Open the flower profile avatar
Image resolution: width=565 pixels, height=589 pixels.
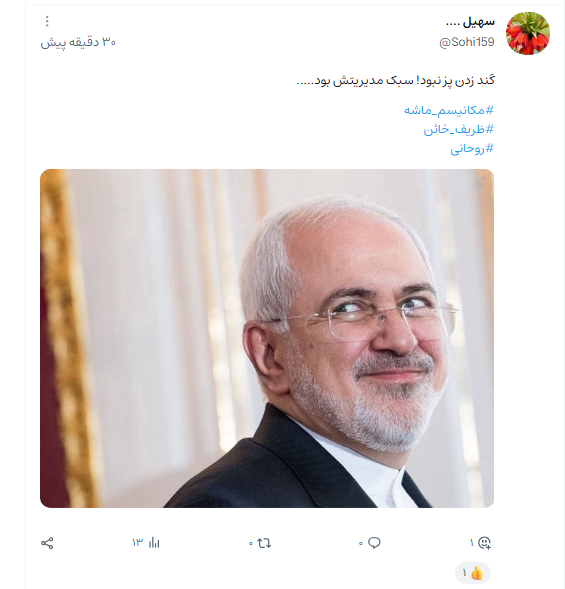point(528,33)
